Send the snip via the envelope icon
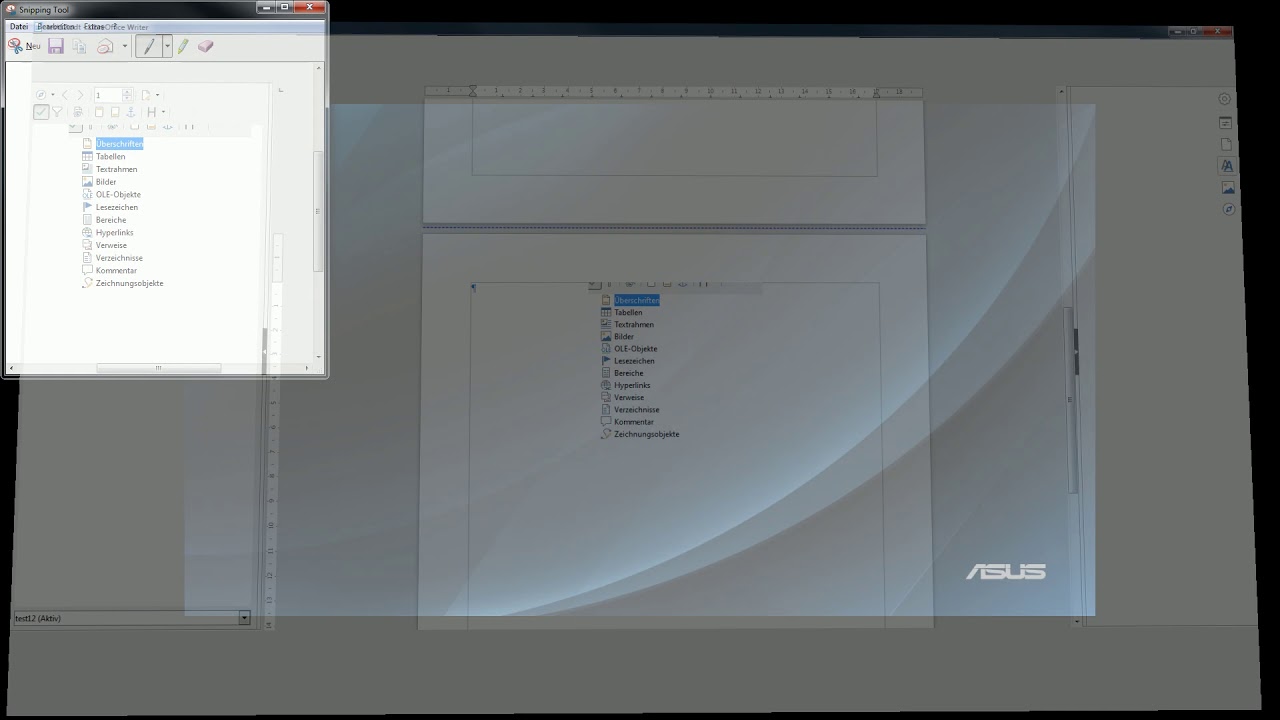The width and height of the screenshot is (1280, 720). click(105, 46)
